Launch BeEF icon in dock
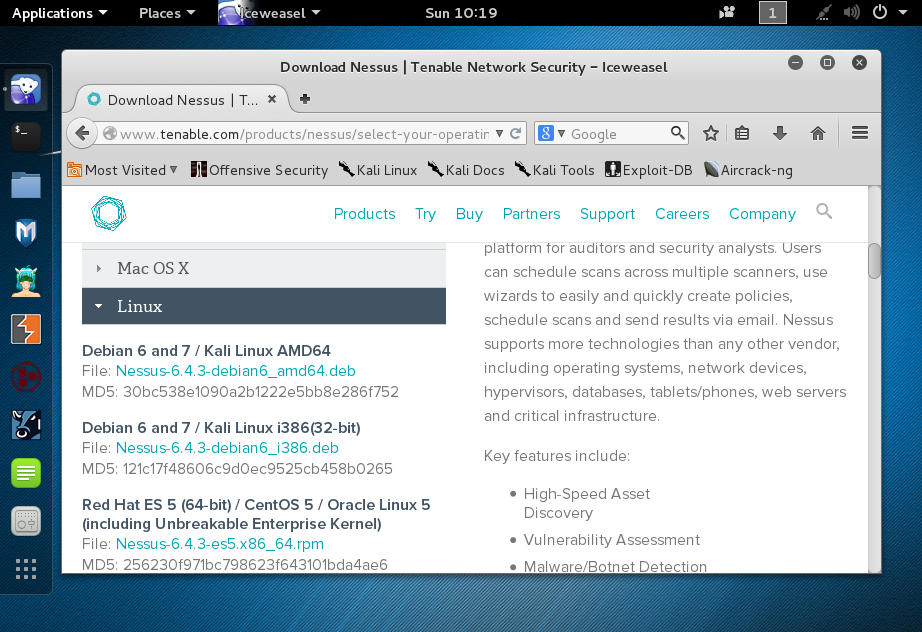 click(26, 425)
